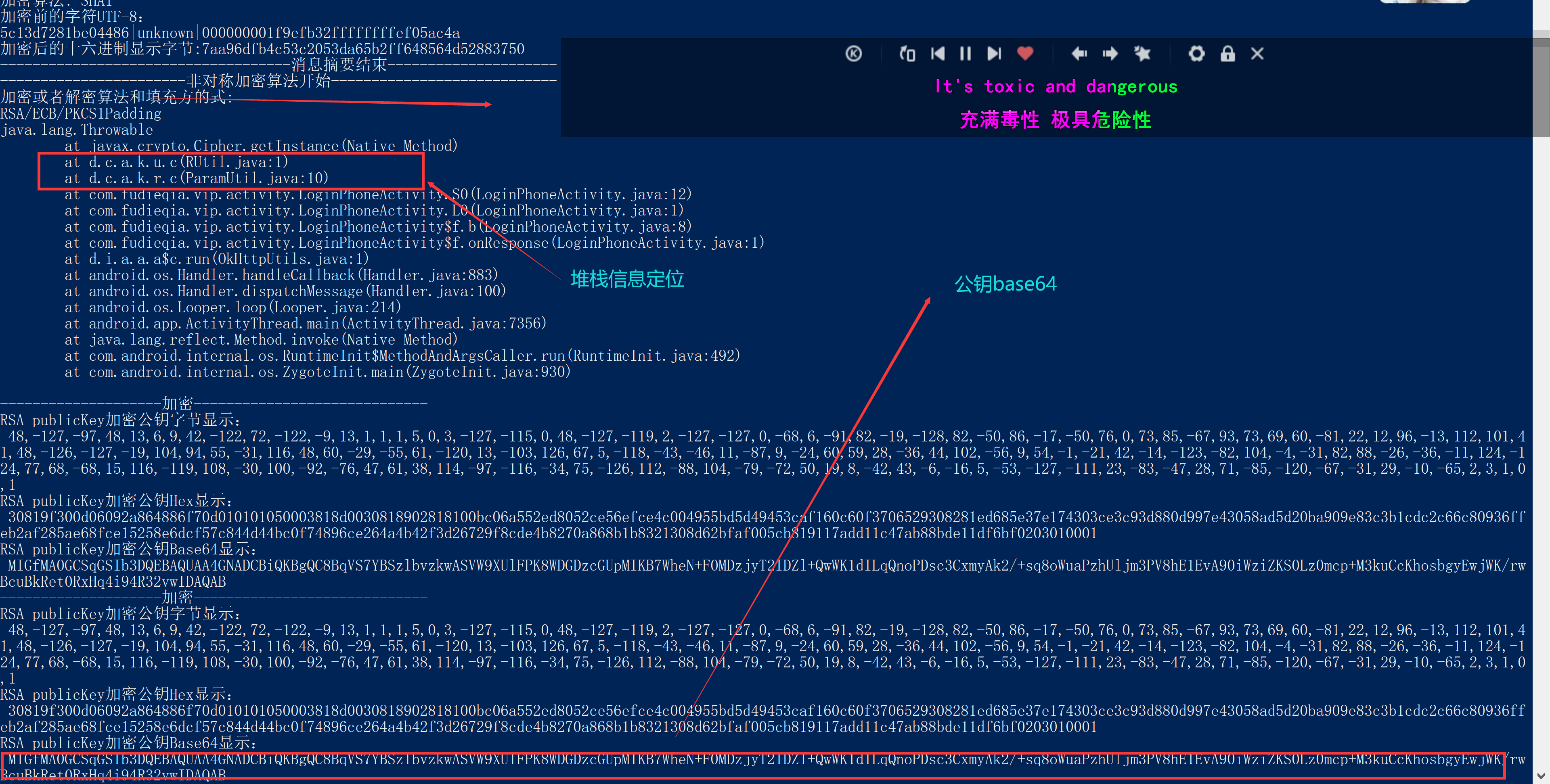Screen dimensions: 1550x784
Task: Click stack line 'RuntimeInit.java:492'
Action: point(402,355)
